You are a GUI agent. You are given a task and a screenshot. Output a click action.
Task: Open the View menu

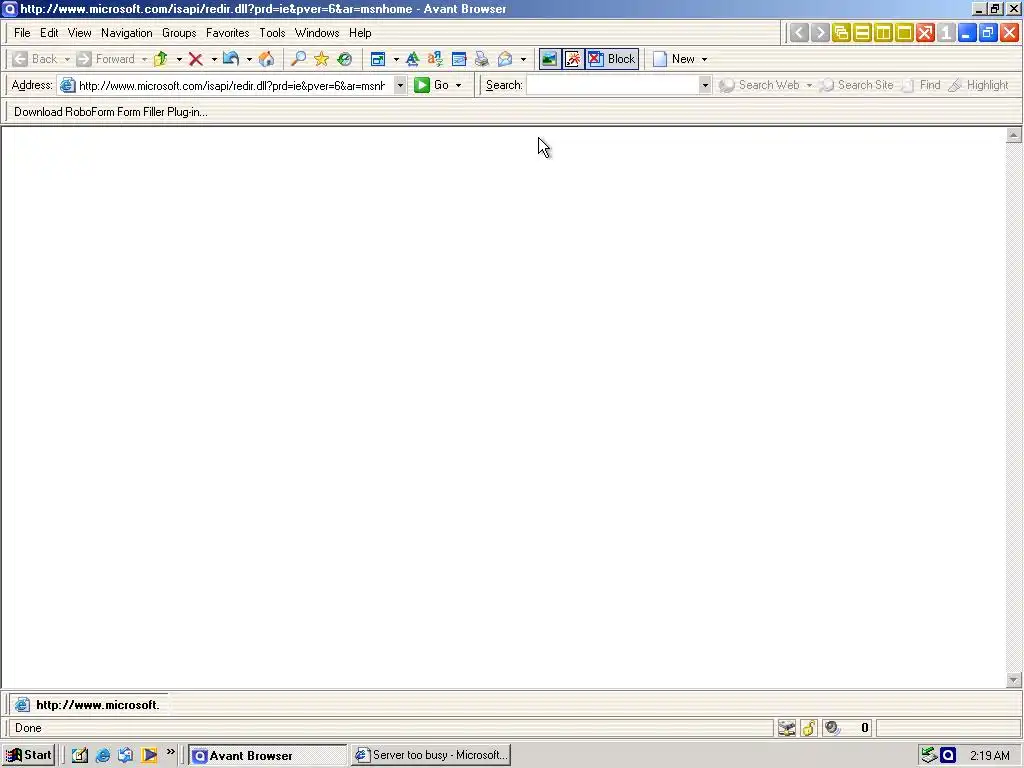[80, 33]
